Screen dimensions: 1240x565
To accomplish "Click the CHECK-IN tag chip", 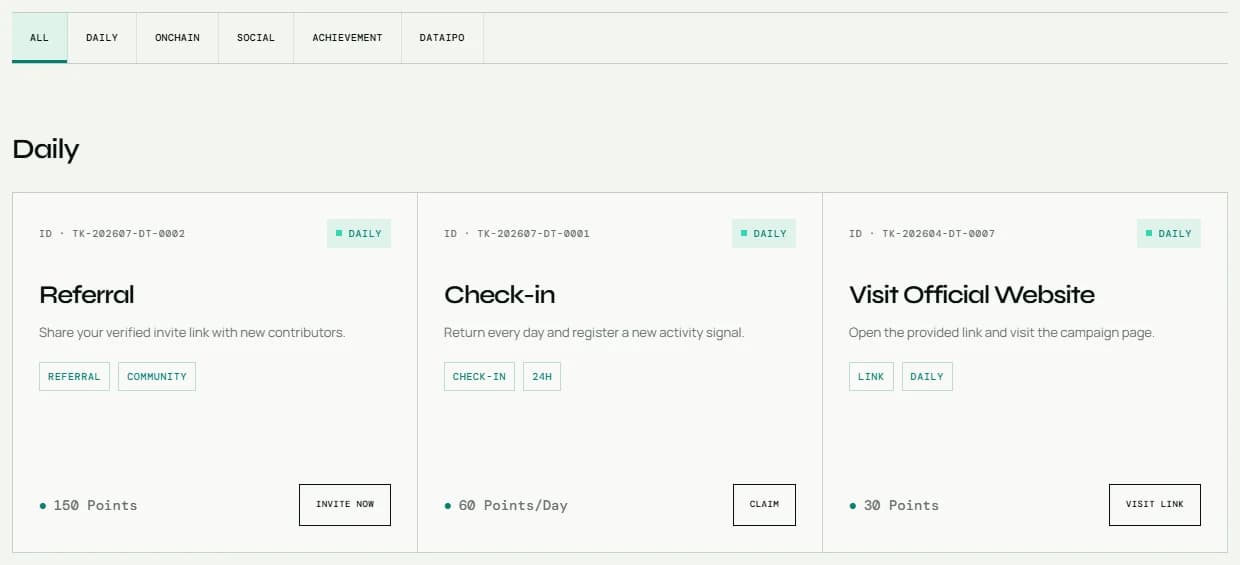I will click(x=479, y=377).
